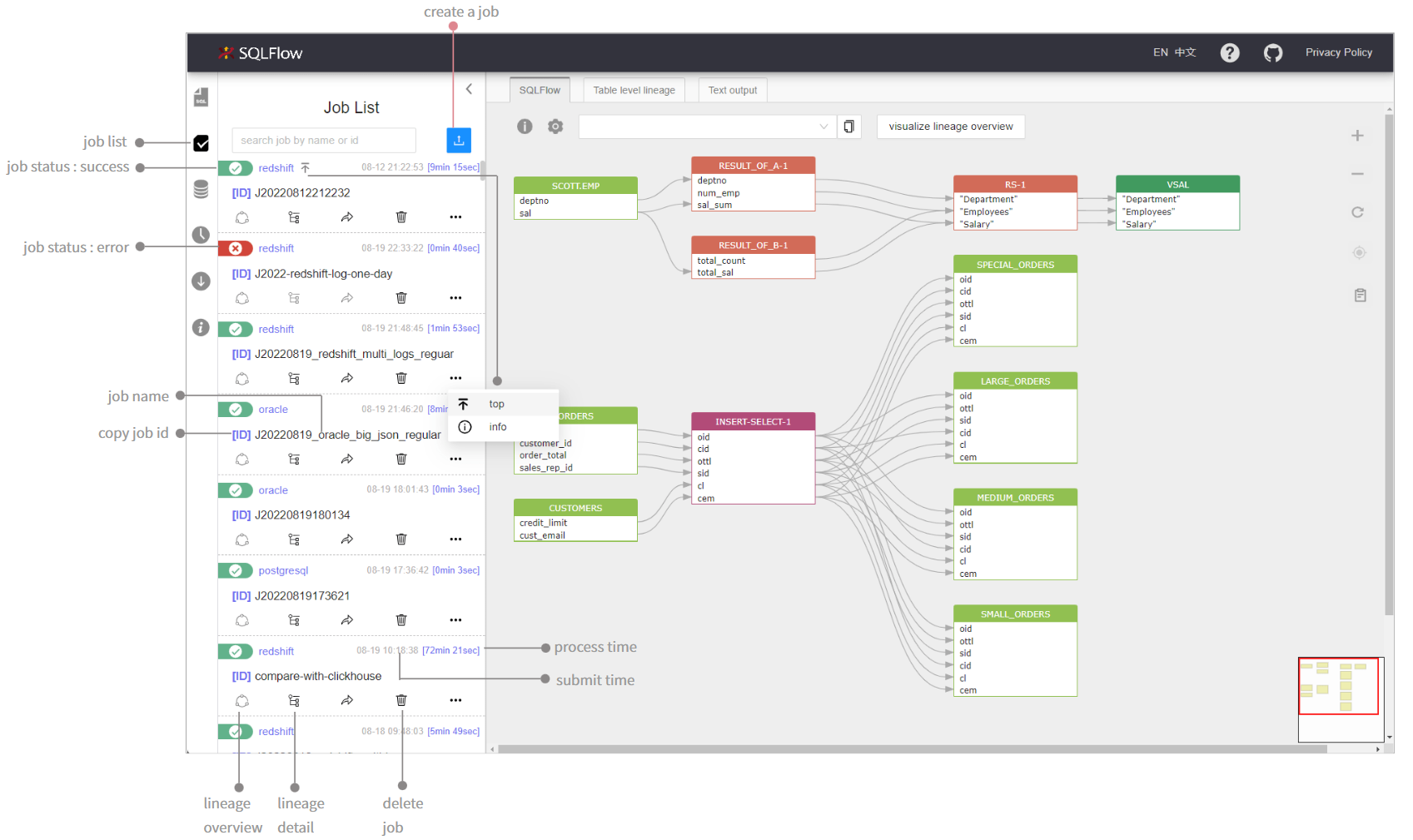The height and width of the screenshot is (840, 1413).
Task: Open the info sidebar icon
Action: click(x=201, y=327)
